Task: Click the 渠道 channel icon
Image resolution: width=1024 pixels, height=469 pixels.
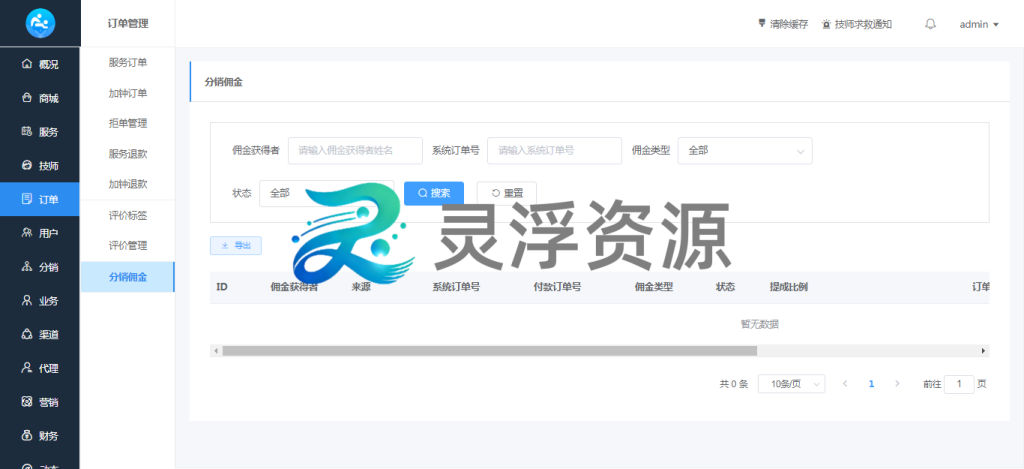Action: 27,334
